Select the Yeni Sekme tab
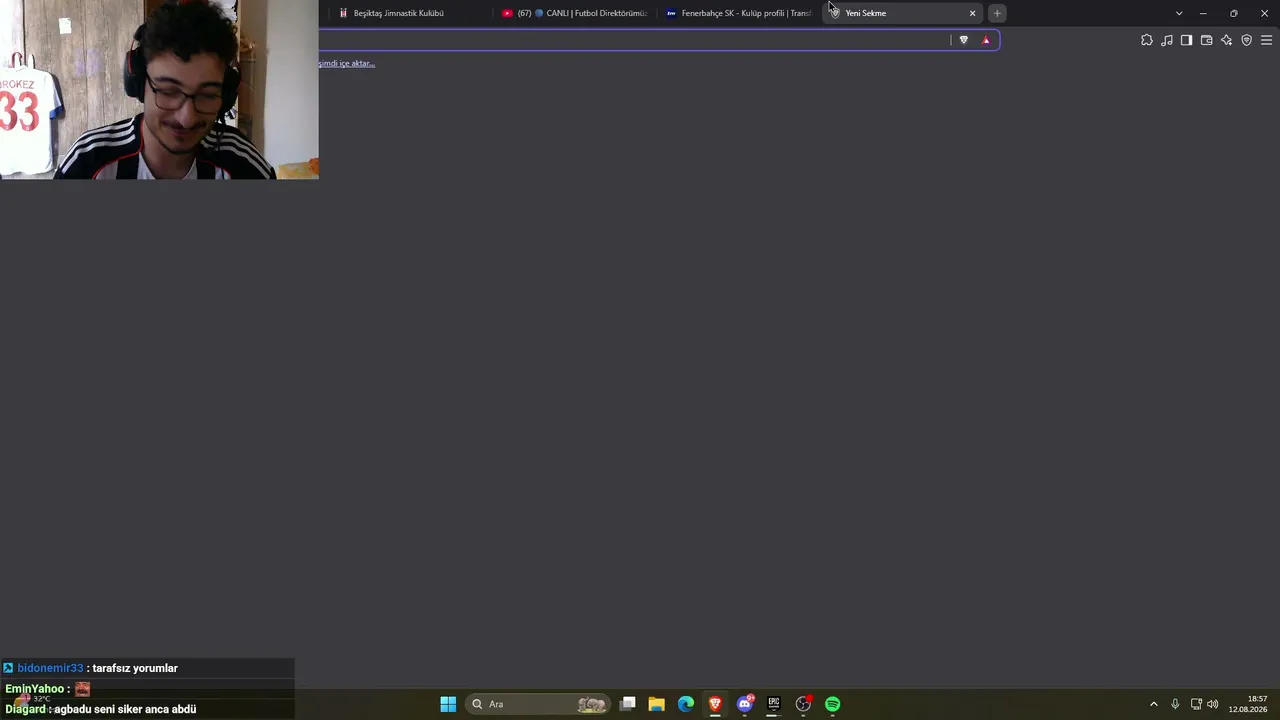This screenshot has height=720, width=1280. coord(903,13)
